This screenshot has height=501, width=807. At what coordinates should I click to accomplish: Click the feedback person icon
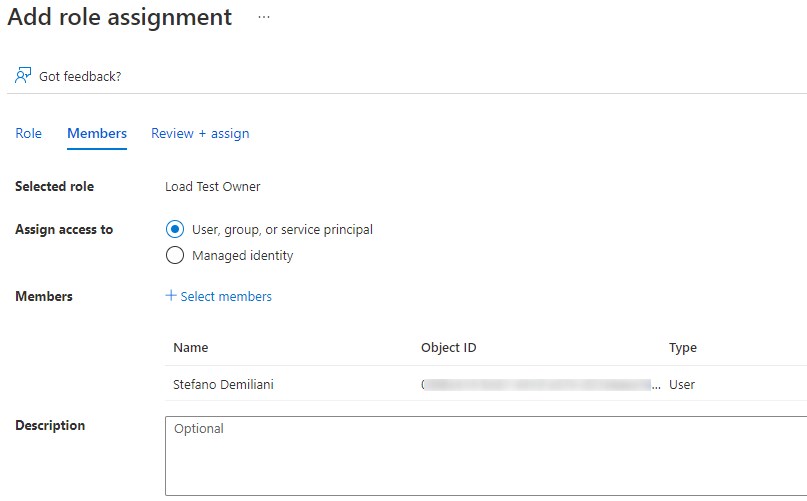[x=23, y=76]
